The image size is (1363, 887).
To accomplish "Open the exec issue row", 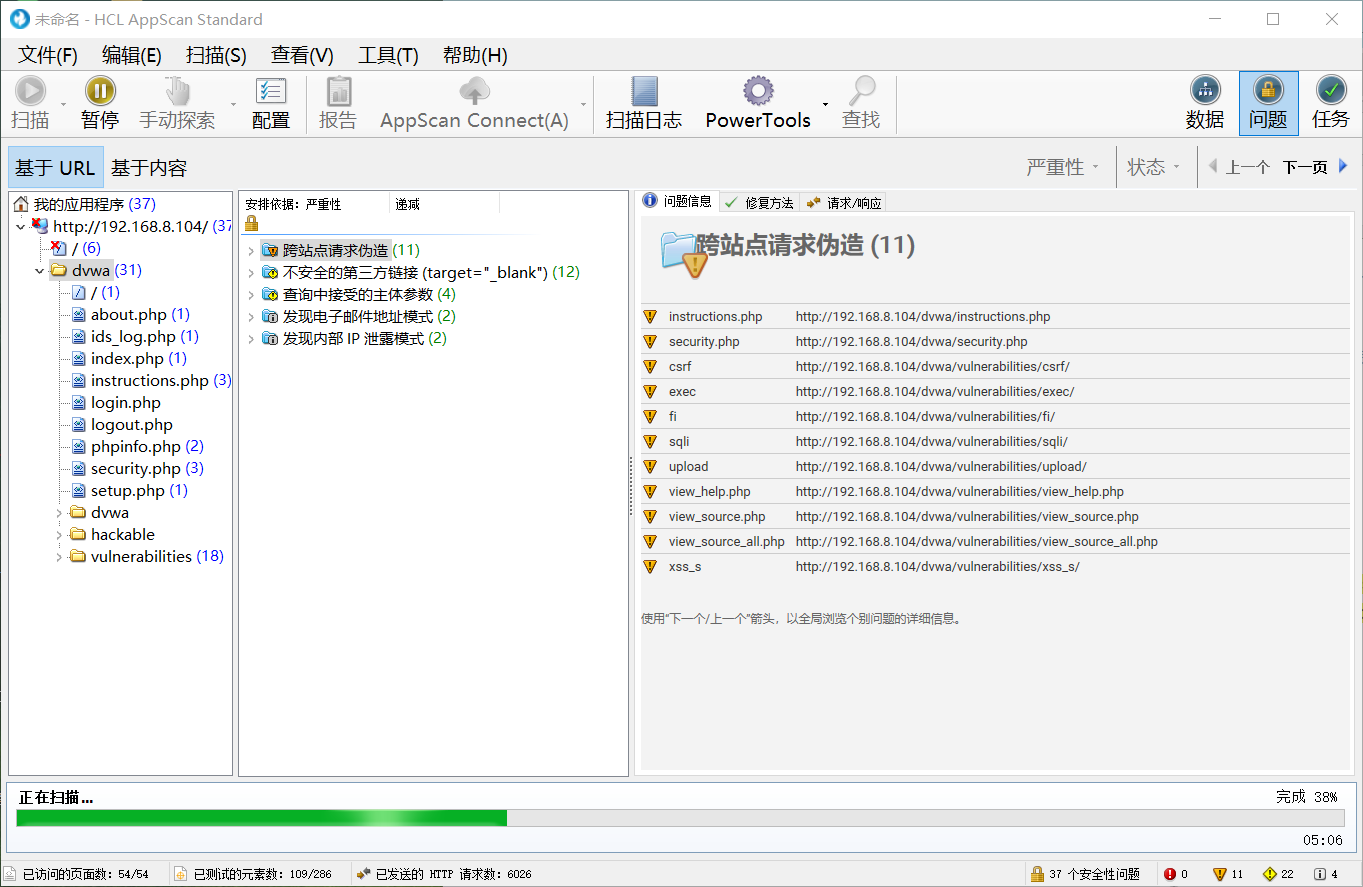I will [x=995, y=391].
